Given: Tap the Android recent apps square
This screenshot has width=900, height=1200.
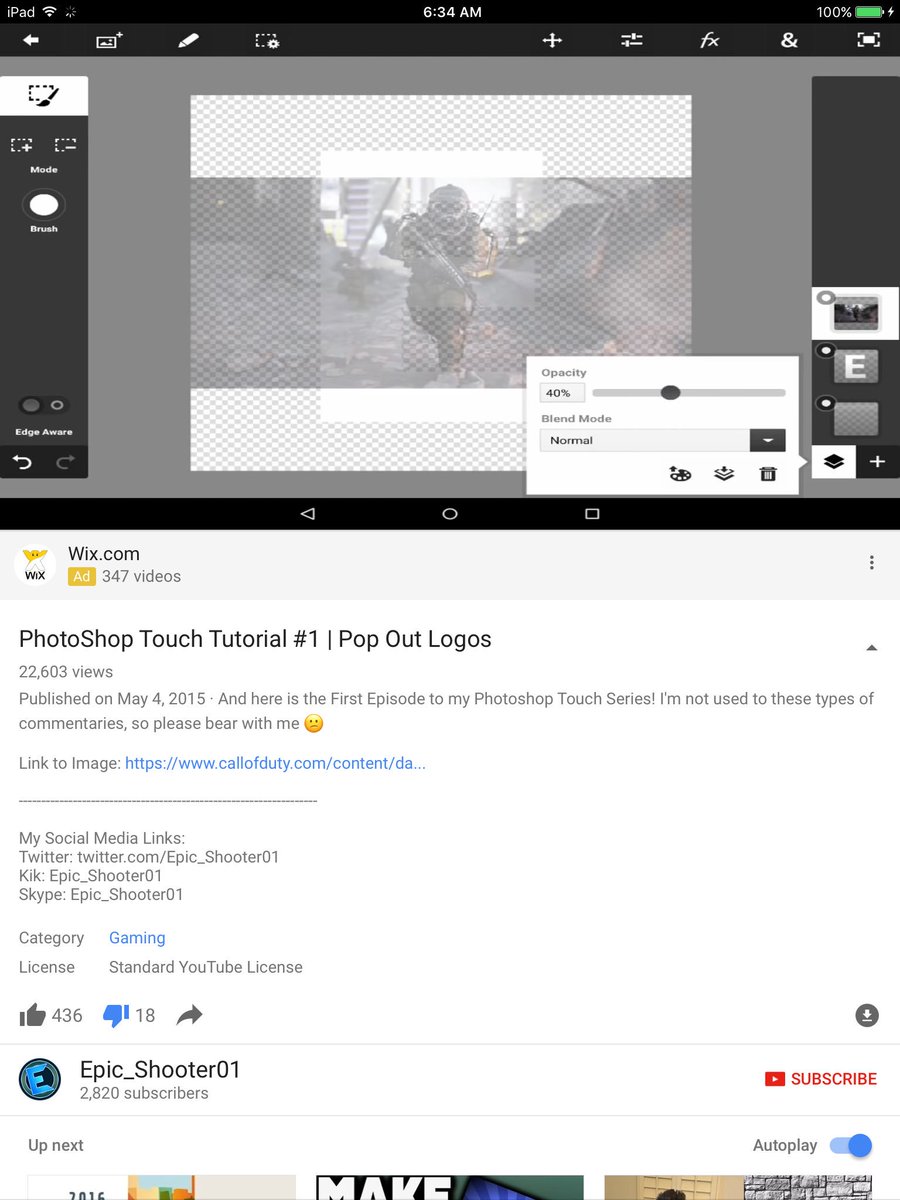Looking at the screenshot, I should pos(592,513).
